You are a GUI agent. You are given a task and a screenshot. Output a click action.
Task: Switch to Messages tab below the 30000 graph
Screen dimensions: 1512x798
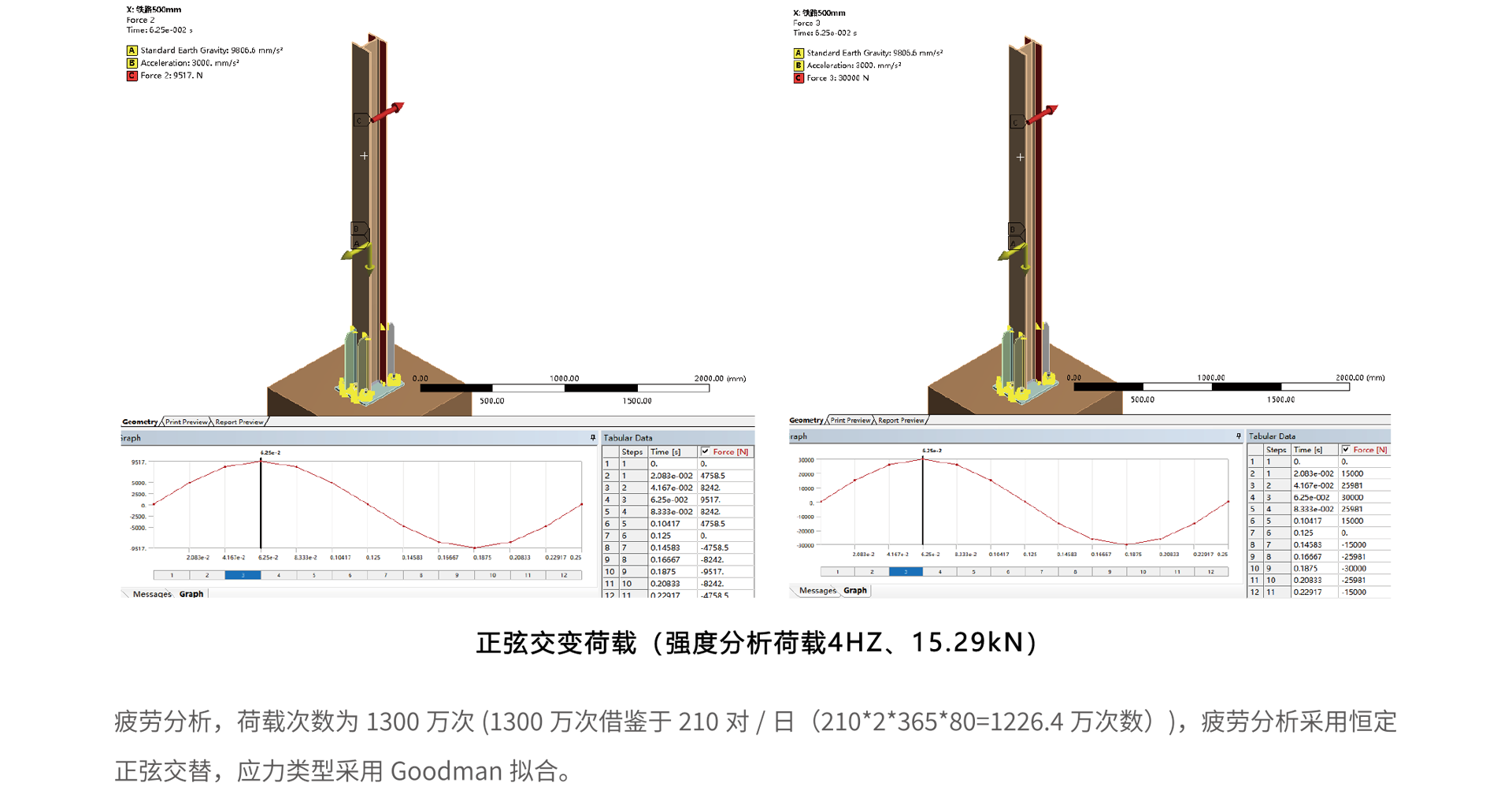[817, 591]
